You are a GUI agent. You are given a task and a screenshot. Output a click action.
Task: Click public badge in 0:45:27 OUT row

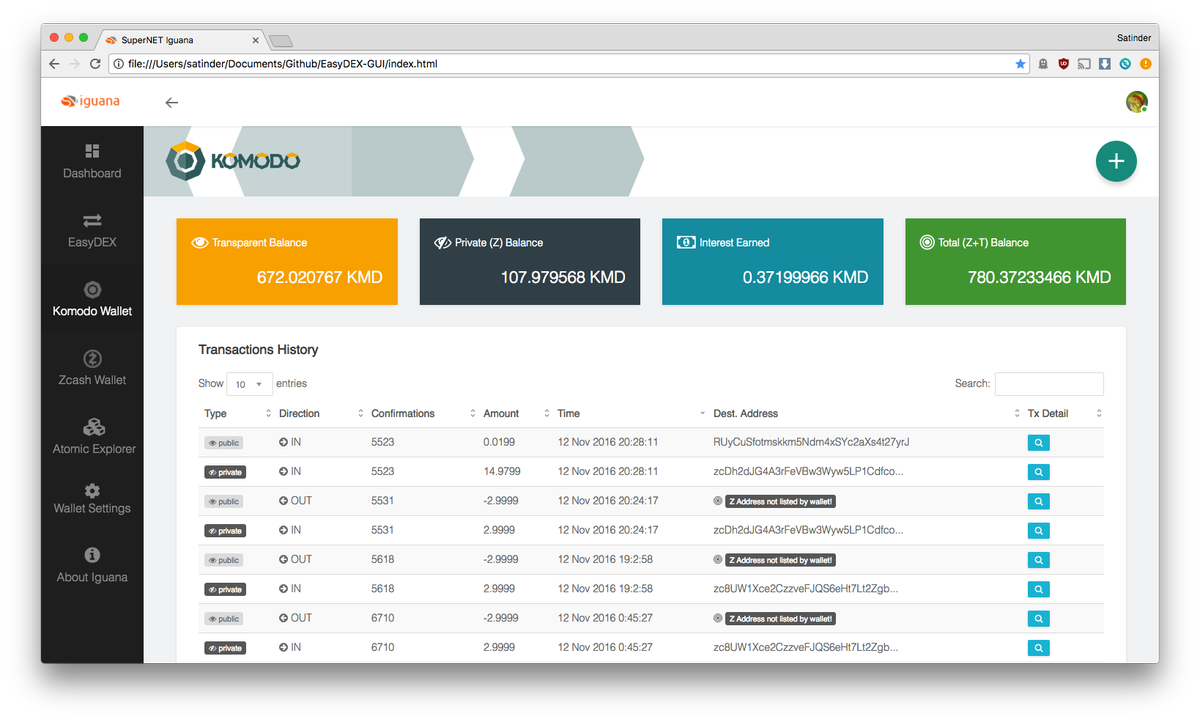coord(224,619)
